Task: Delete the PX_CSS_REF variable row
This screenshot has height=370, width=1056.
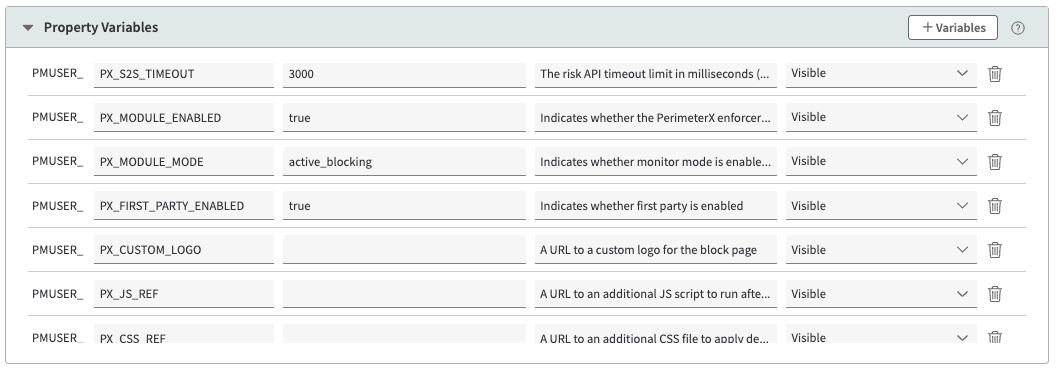Action: coord(995,337)
